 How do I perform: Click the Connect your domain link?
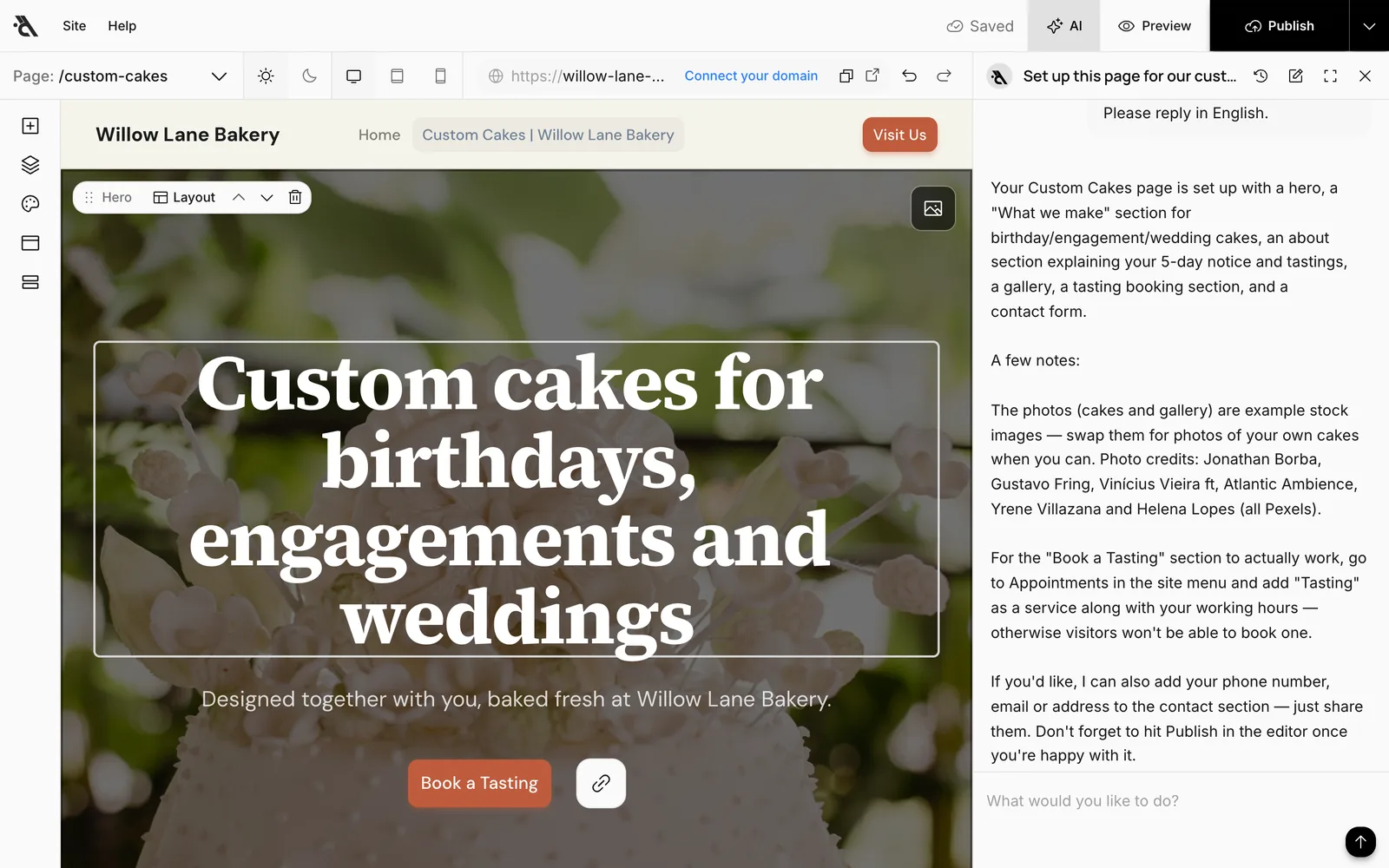[x=751, y=76]
